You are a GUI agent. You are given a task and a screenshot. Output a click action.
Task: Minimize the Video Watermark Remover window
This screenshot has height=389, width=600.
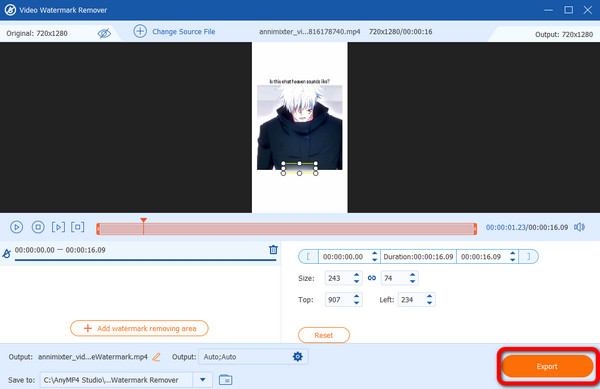coord(549,10)
